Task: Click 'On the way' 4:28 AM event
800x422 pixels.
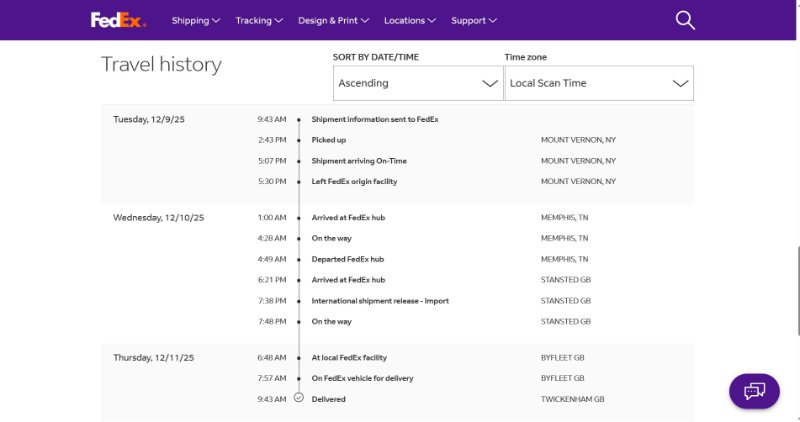Action: click(x=332, y=238)
